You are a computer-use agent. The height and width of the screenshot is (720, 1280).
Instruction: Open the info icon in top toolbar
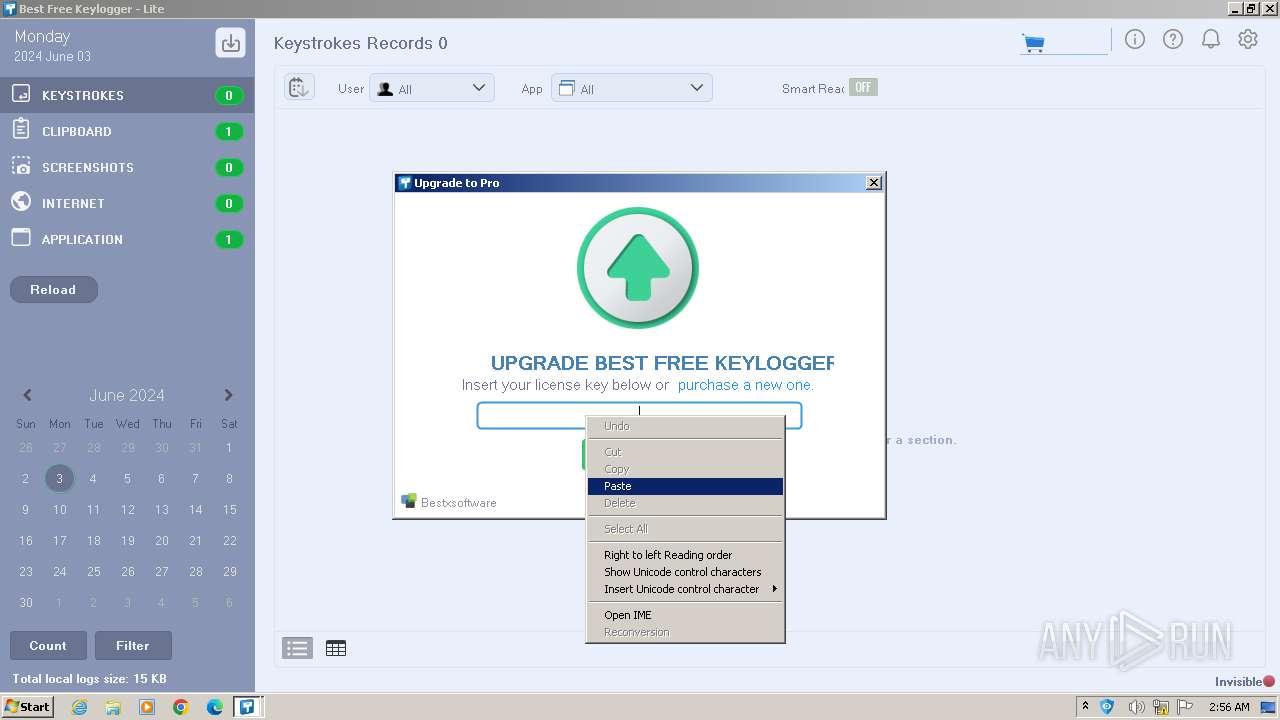[1134, 39]
